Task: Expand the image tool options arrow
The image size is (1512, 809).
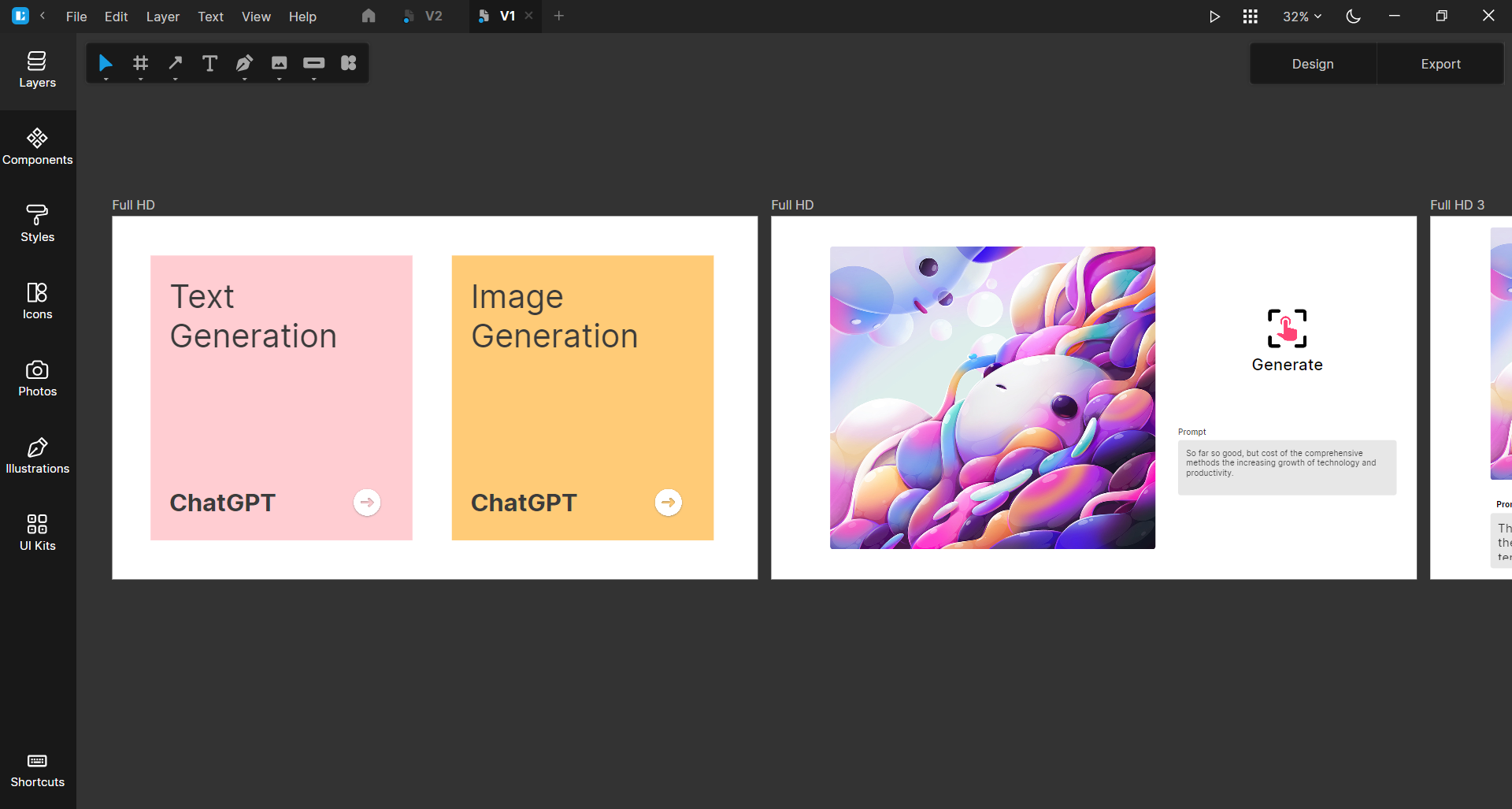Action: pyautogui.click(x=279, y=79)
